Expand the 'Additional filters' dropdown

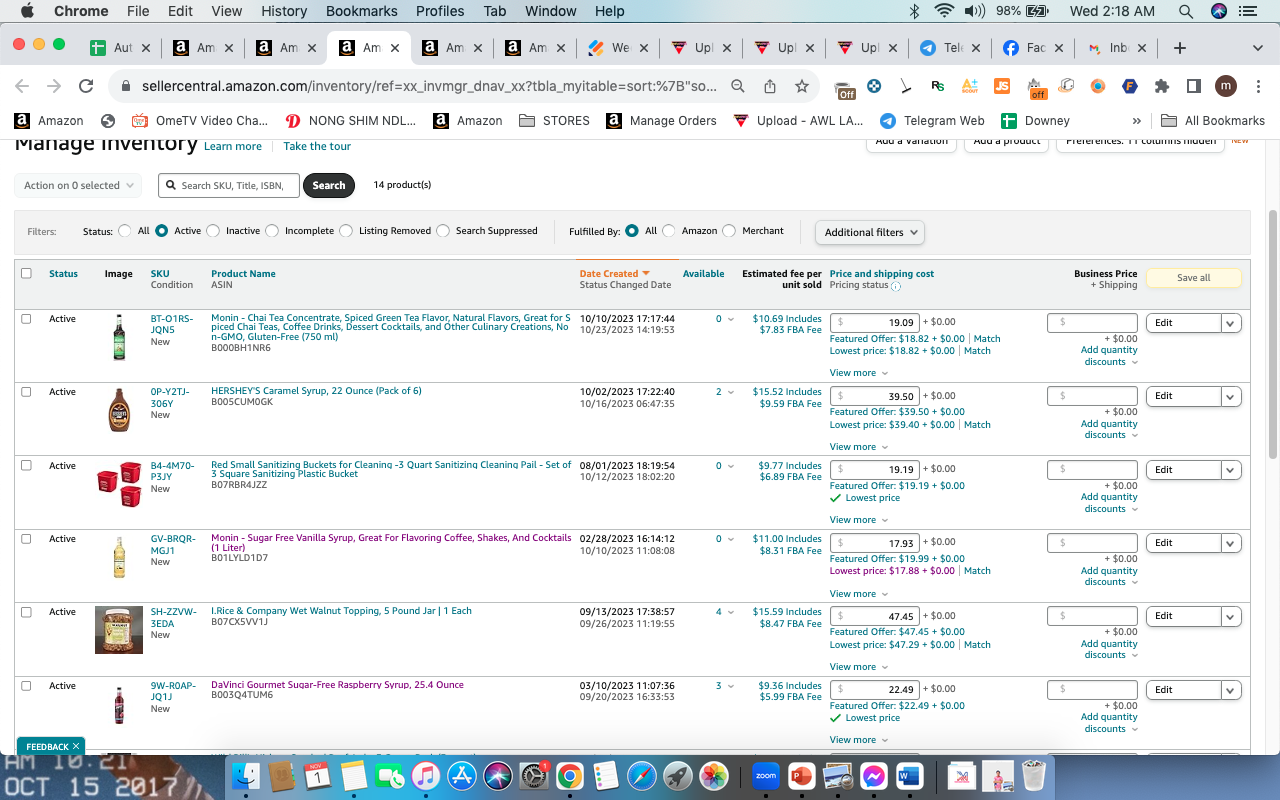point(869,232)
